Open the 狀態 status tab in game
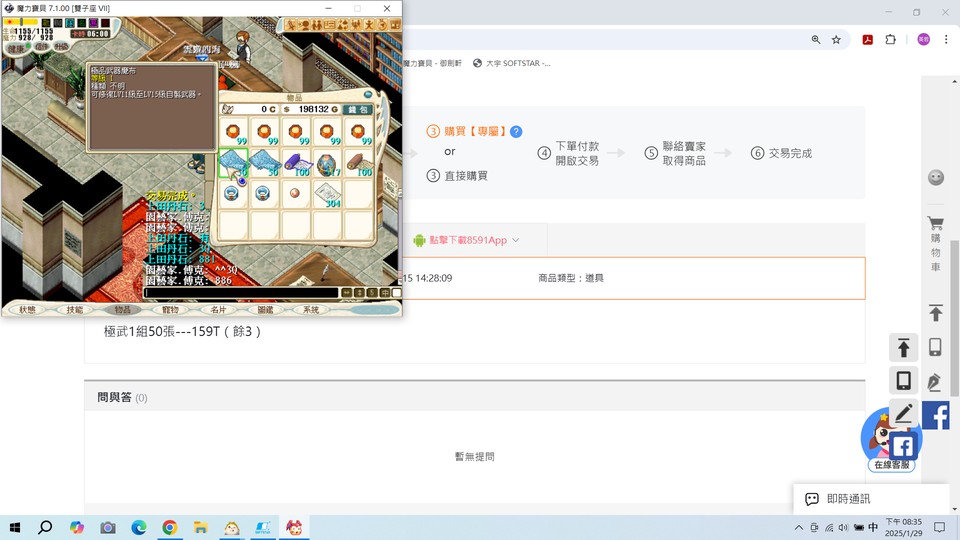Screen dimensions: 960x540 click(x=28, y=309)
